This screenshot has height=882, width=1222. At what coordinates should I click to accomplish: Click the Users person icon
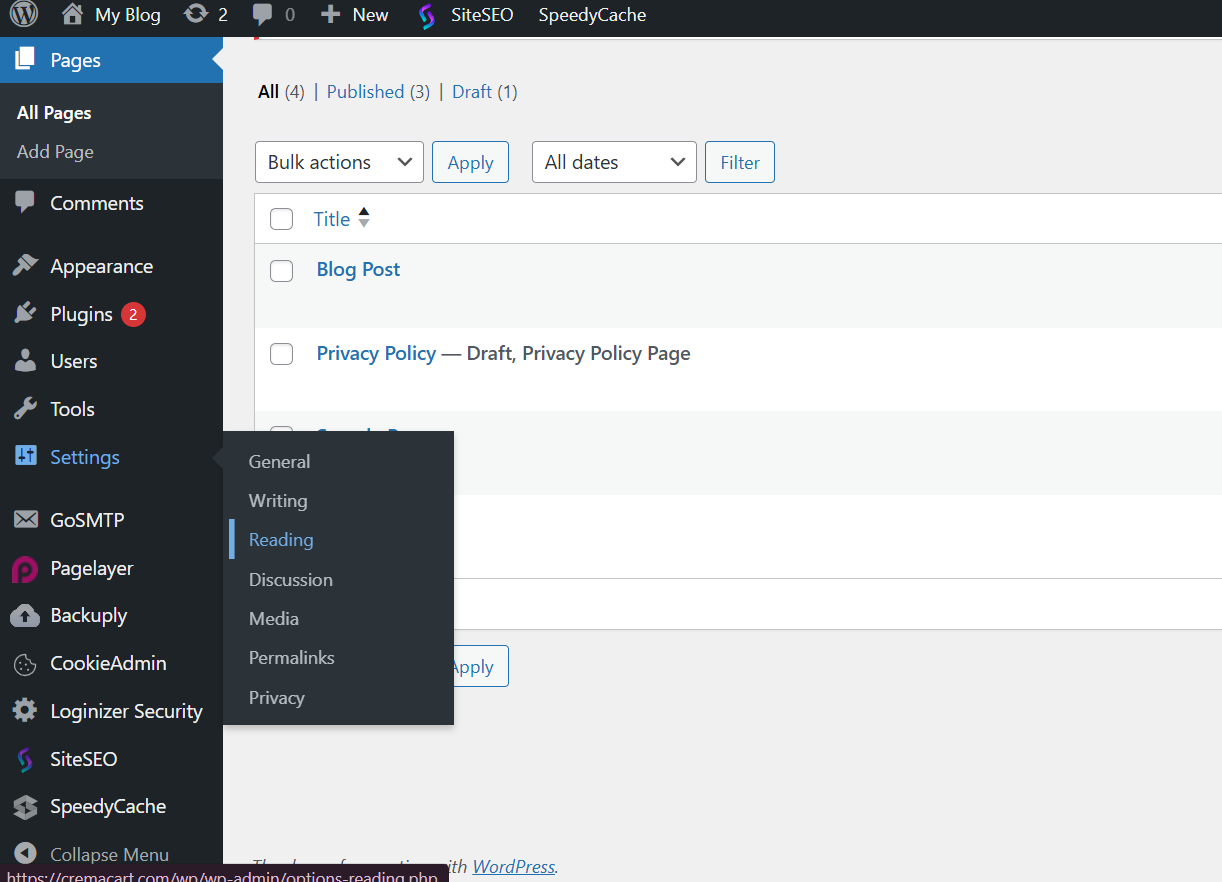(25, 361)
